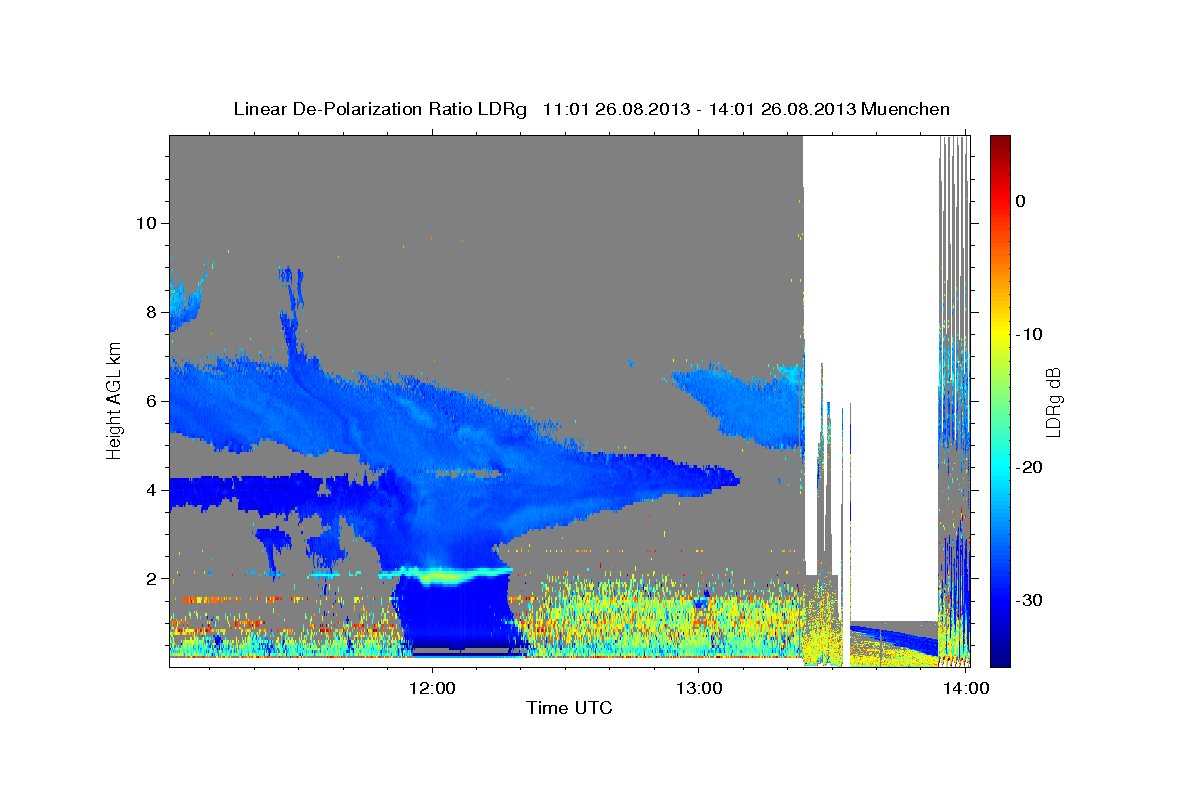Image resolution: width=1200 pixels, height=800 pixels.
Task: Click the cyan melting layer band near 2 km
Action: (x=446, y=574)
